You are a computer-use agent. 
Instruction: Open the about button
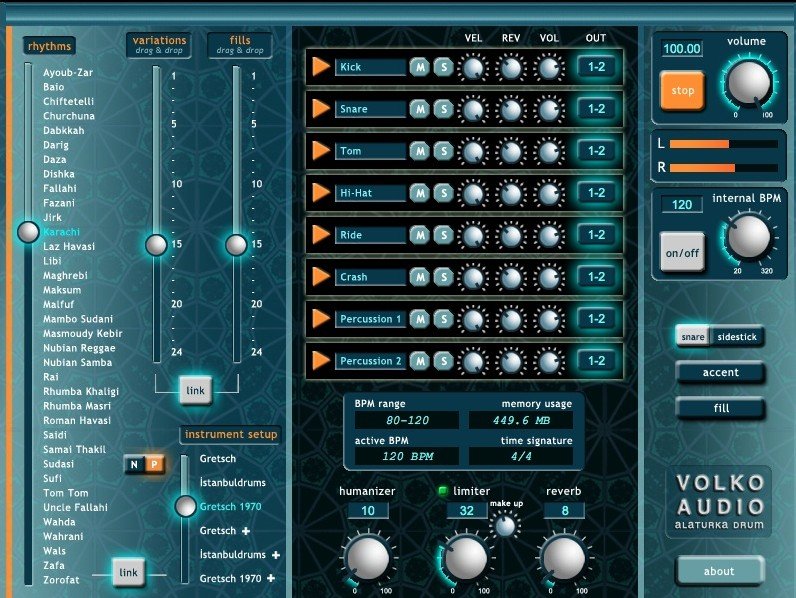(719, 571)
